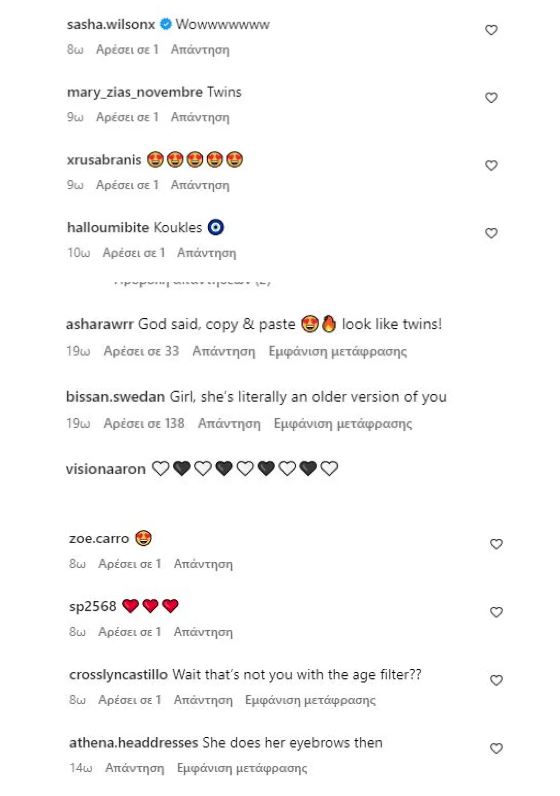Open the visionaaron profile
This screenshot has width=560, height=796.
(106, 469)
